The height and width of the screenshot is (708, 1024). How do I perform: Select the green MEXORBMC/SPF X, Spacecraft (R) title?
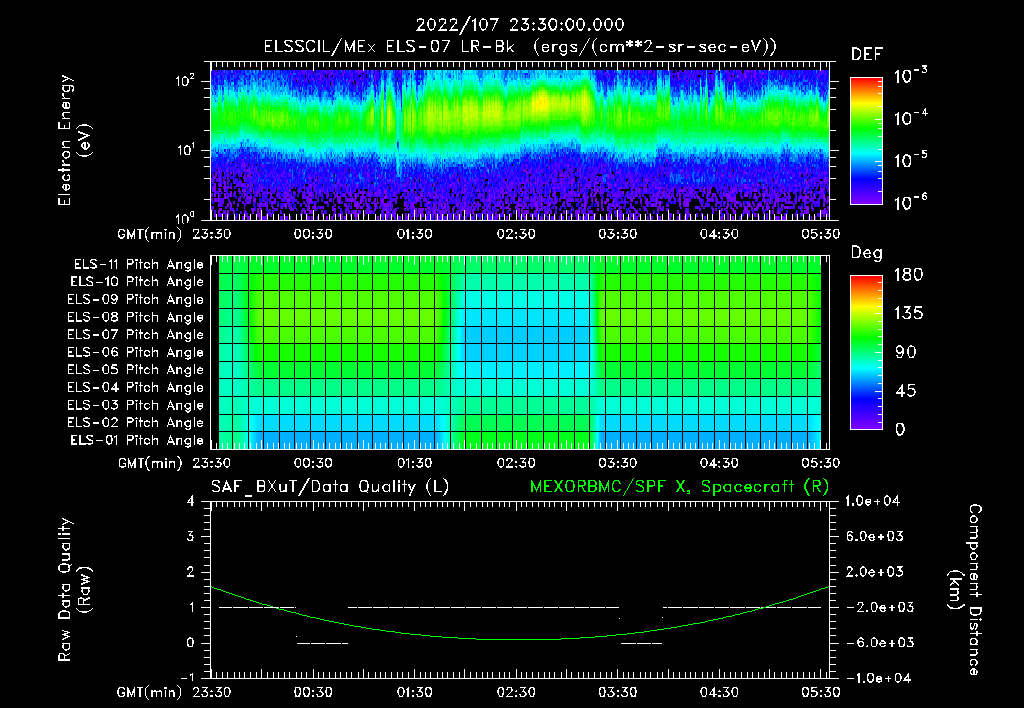tap(679, 487)
